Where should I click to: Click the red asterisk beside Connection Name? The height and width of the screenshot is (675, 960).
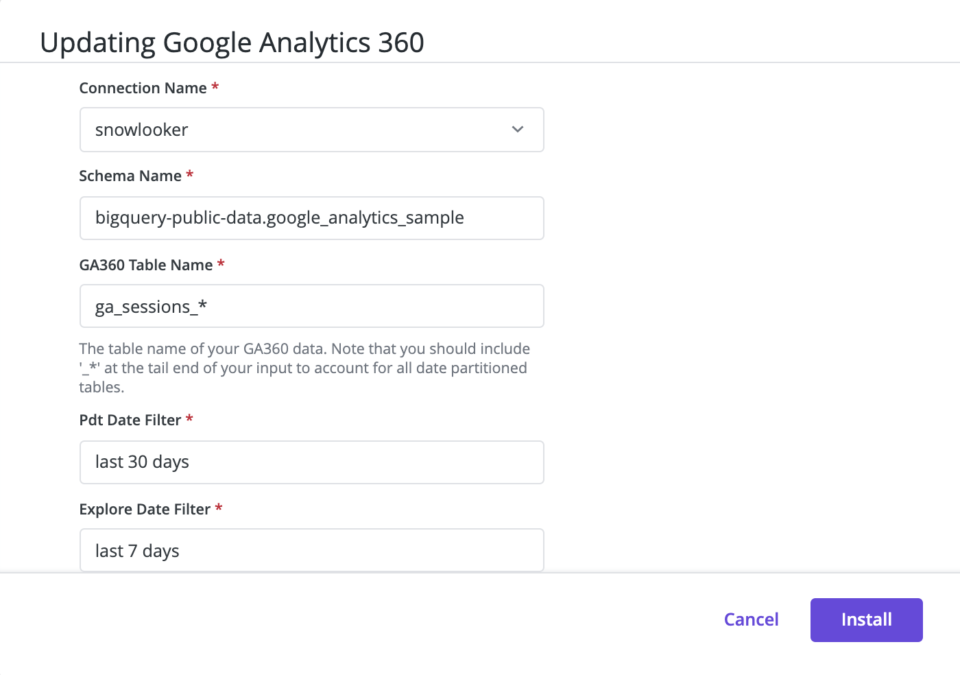215,86
